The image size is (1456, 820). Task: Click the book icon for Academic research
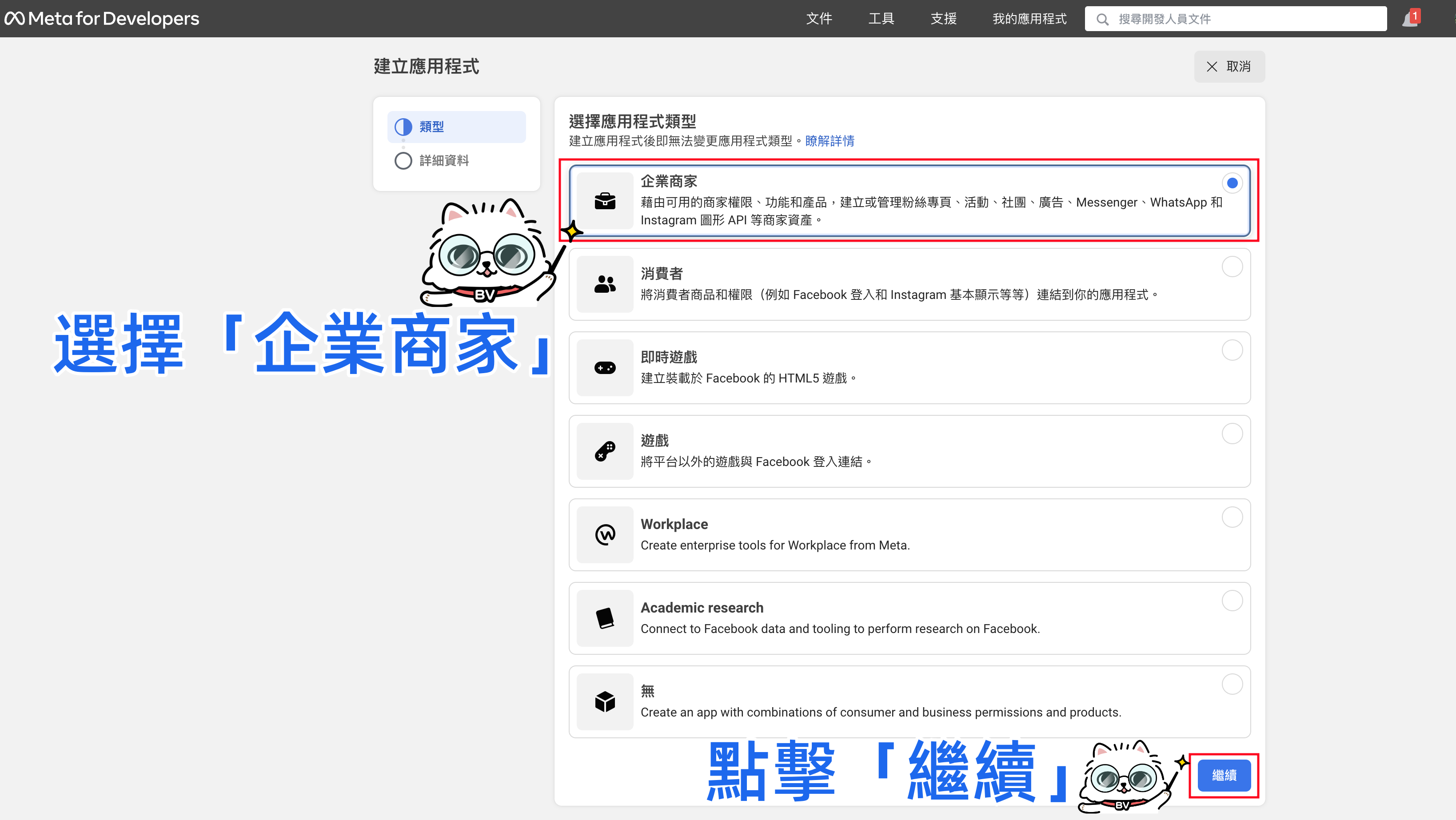point(605,618)
